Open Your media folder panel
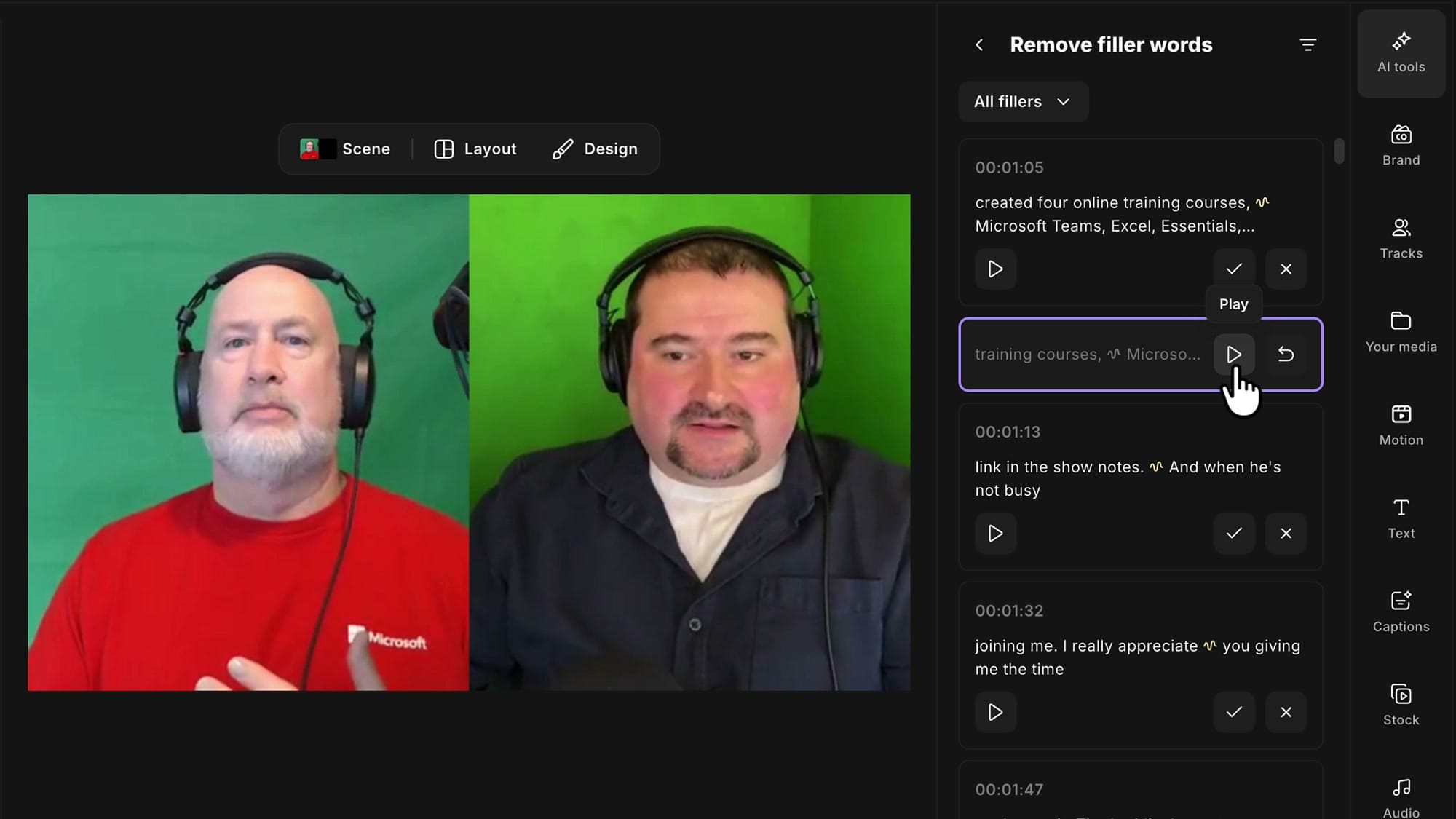Image resolution: width=1456 pixels, height=819 pixels. click(1401, 332)
